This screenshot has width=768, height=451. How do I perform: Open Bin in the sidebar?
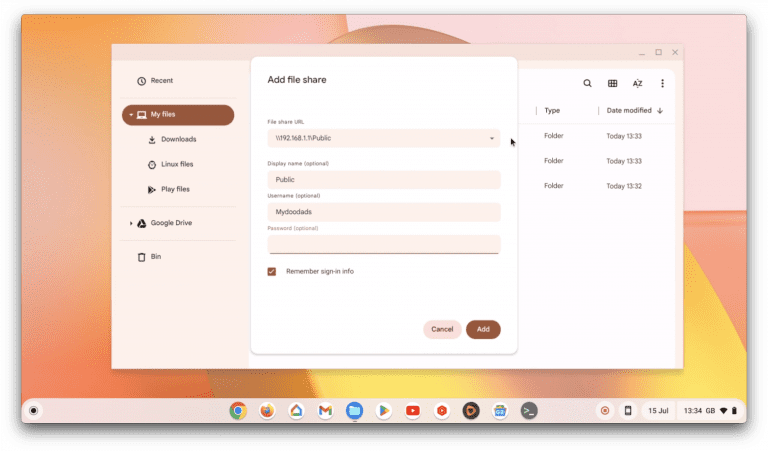(178, 257)
